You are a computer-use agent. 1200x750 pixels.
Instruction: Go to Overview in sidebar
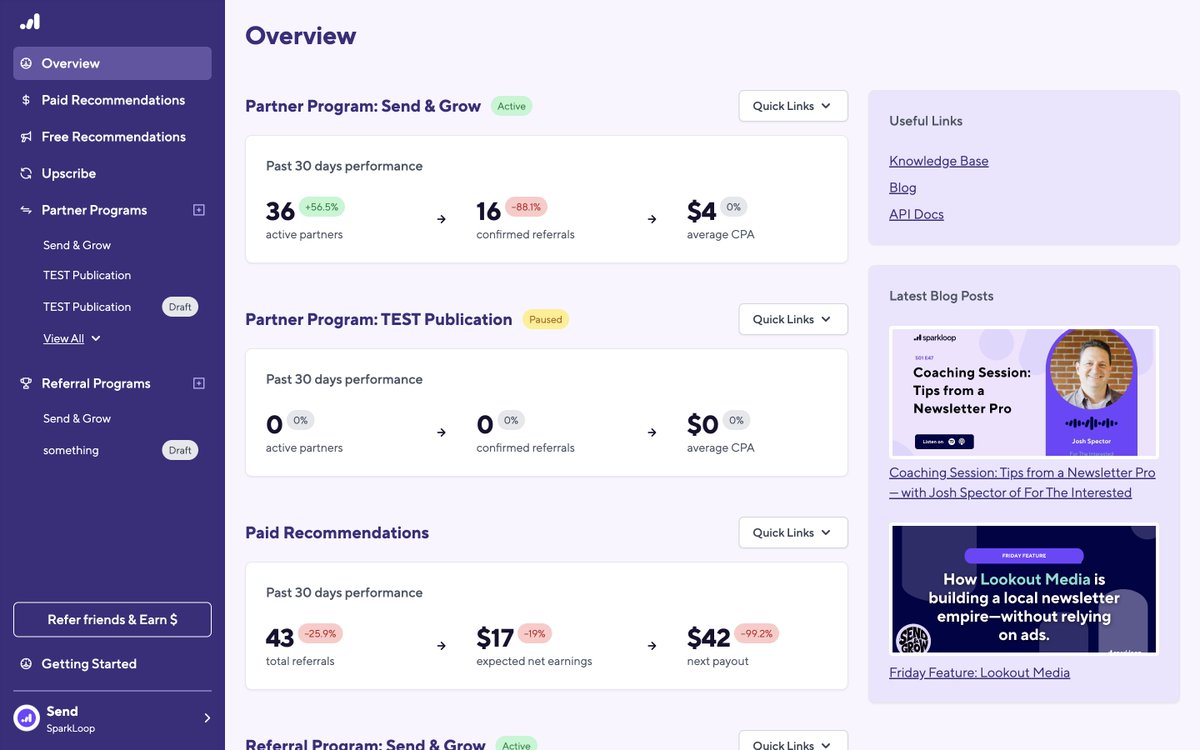pyautogui.click(x=112, y=63)
